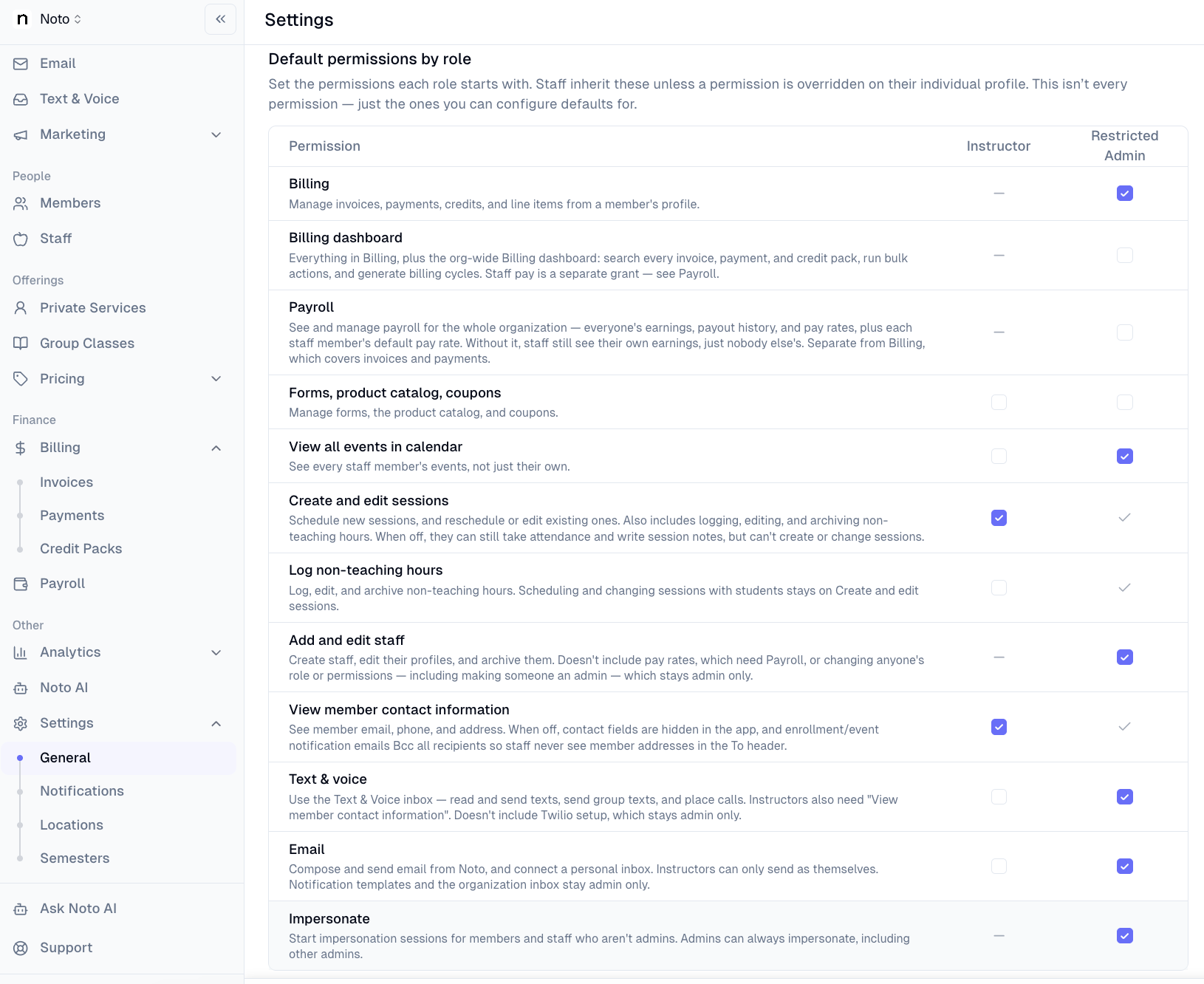This screenshot has height=984, width=1204.
Task: Check Log non-teaching hours for Instructor
Action: pos(999,588)
